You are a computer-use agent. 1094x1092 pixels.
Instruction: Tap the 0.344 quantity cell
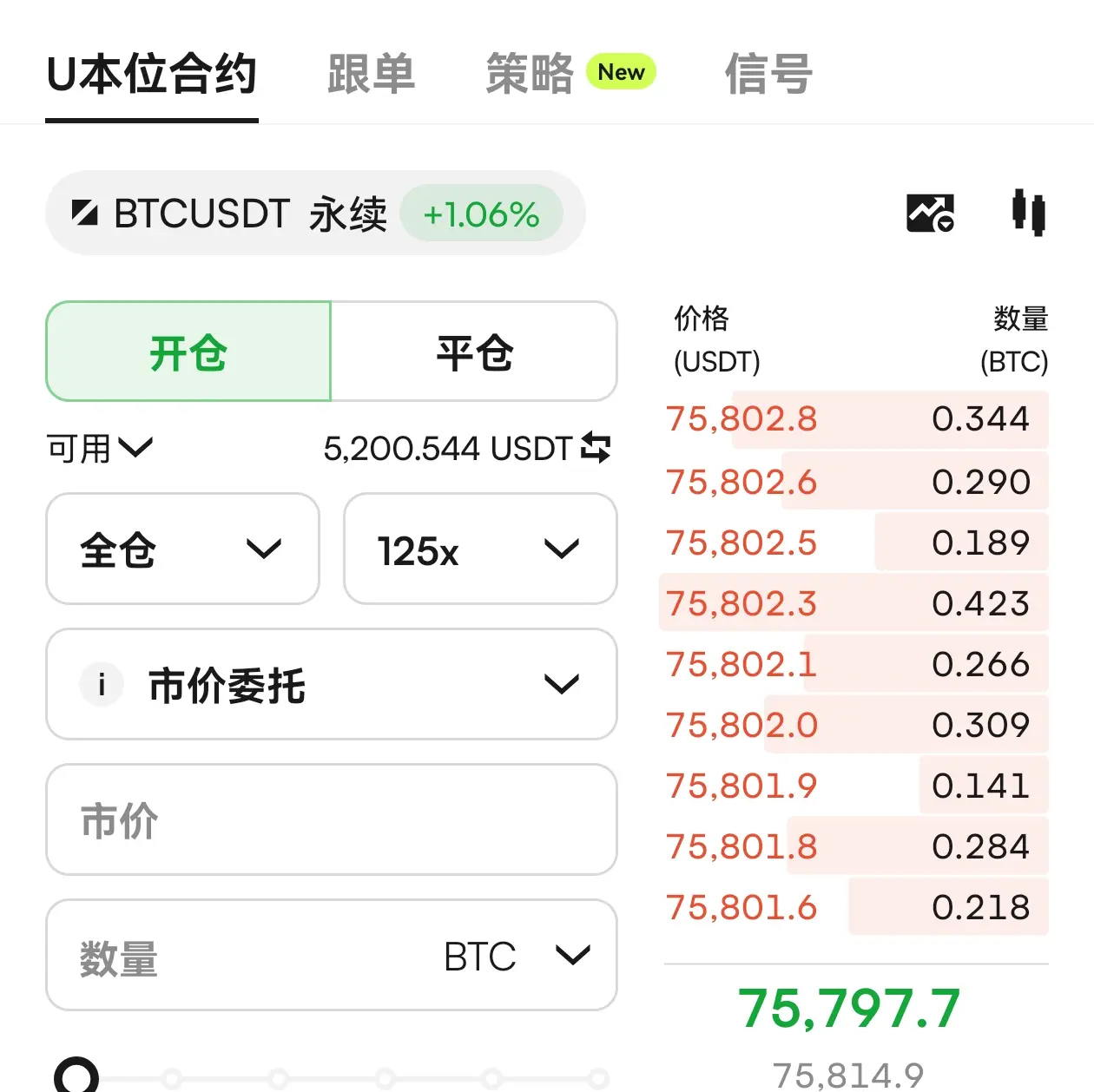click(x=981, y=419)
